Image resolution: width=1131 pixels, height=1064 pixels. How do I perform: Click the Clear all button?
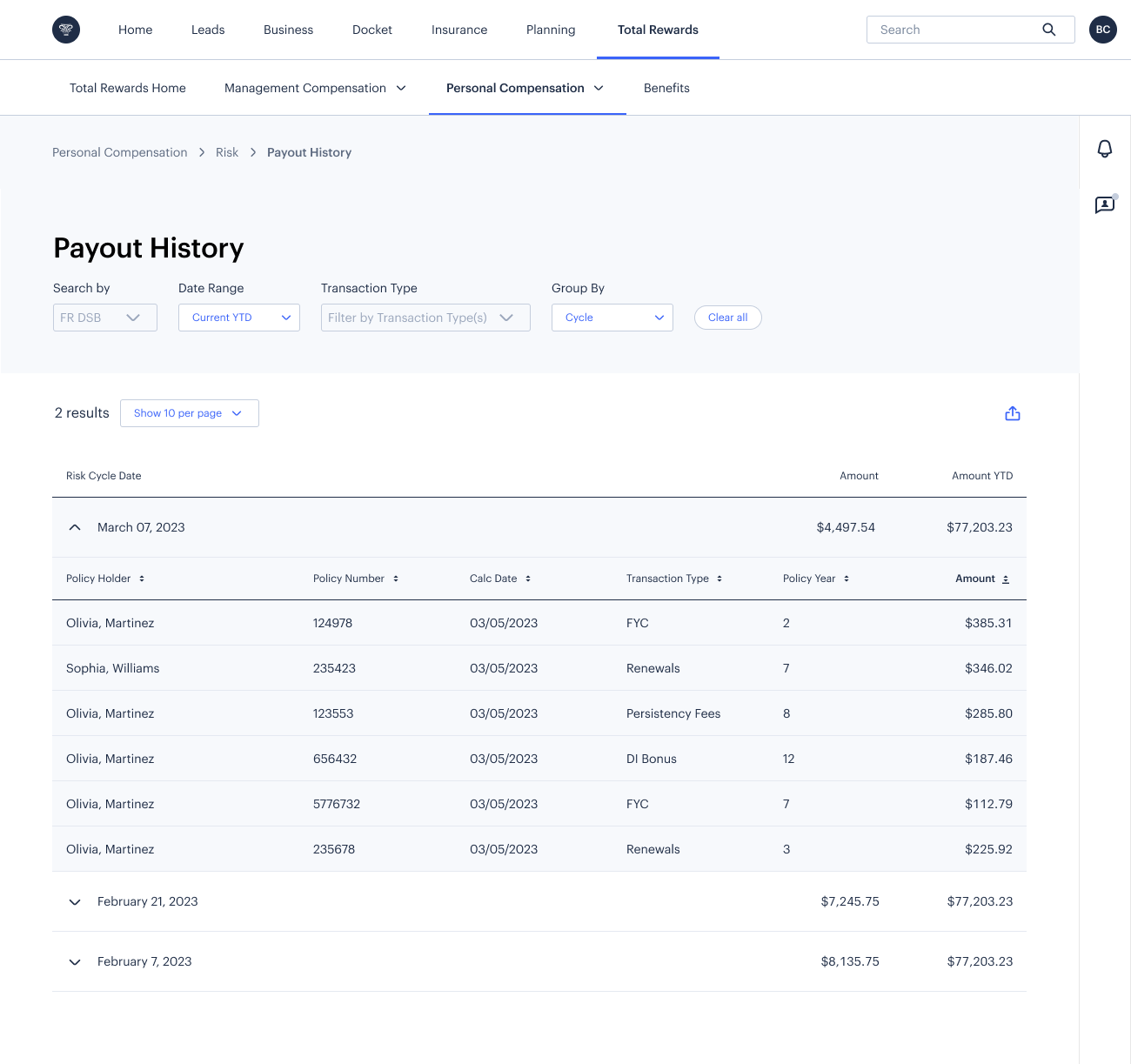pyautogui.click(x=728, y=318)
